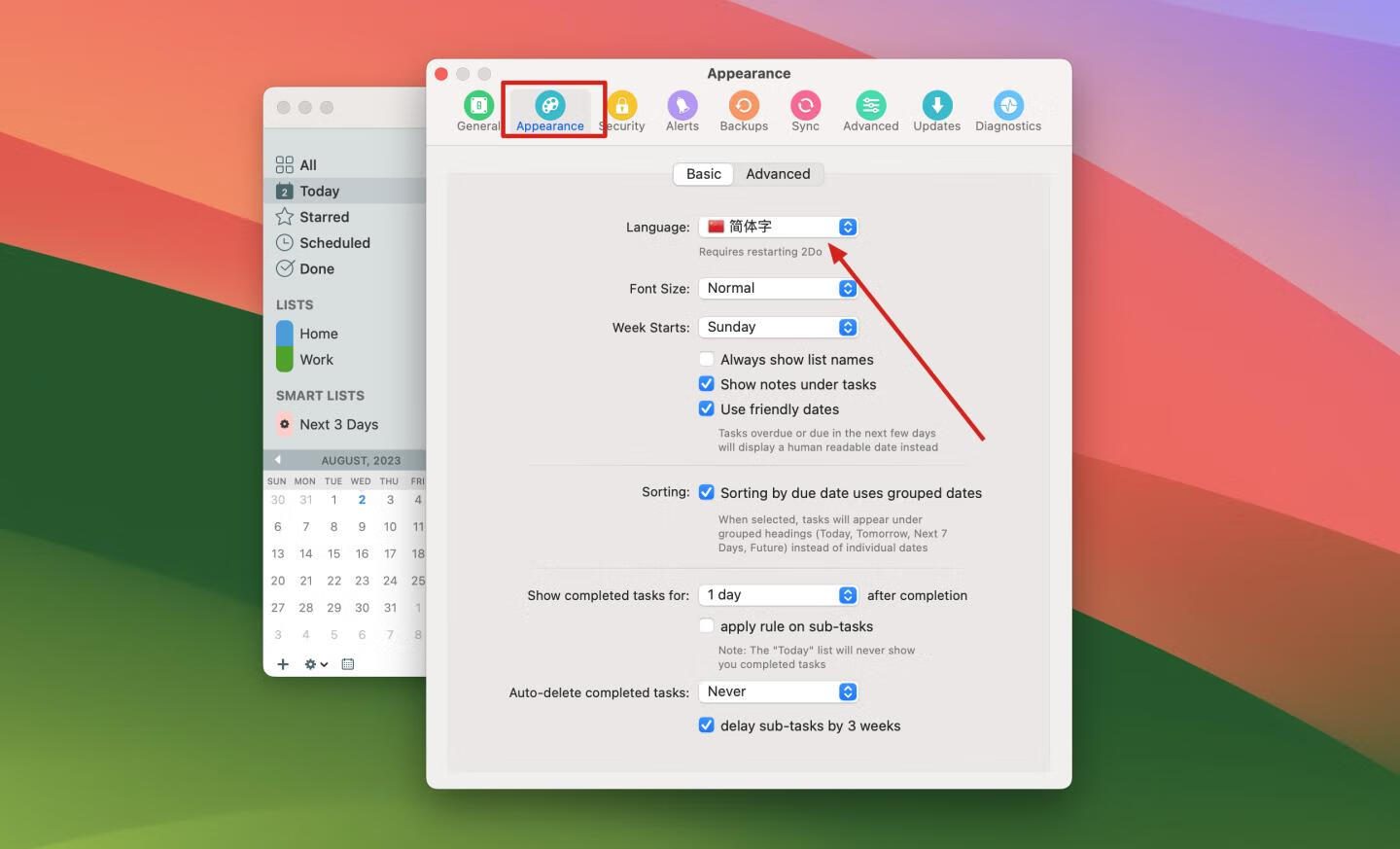Image resolution: width=1400 pixels, height=849 pixels.
Task: Click the calendar icon in bottom bar
Action: click(348, 664)
